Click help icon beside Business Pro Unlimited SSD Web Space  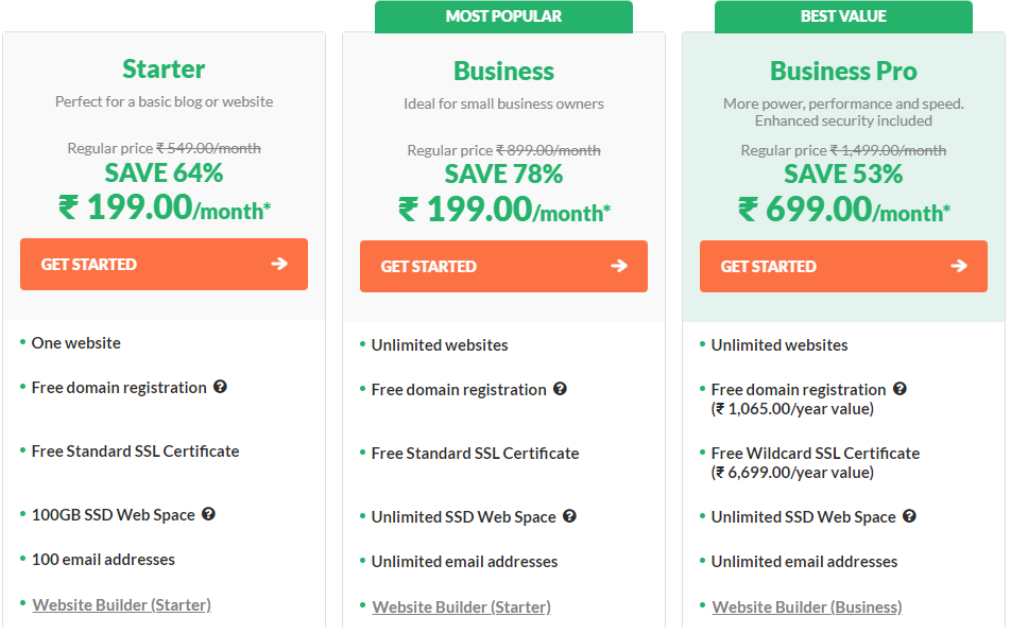pyautogui.click(x=910, y=516)
